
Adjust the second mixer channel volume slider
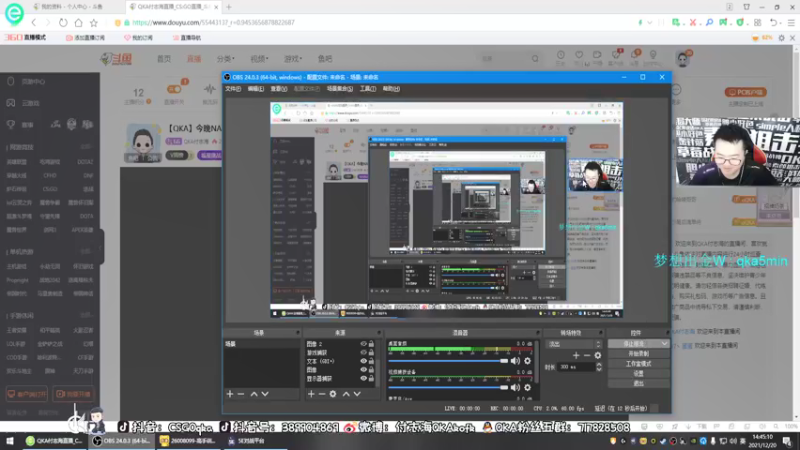tap(448, 387)
